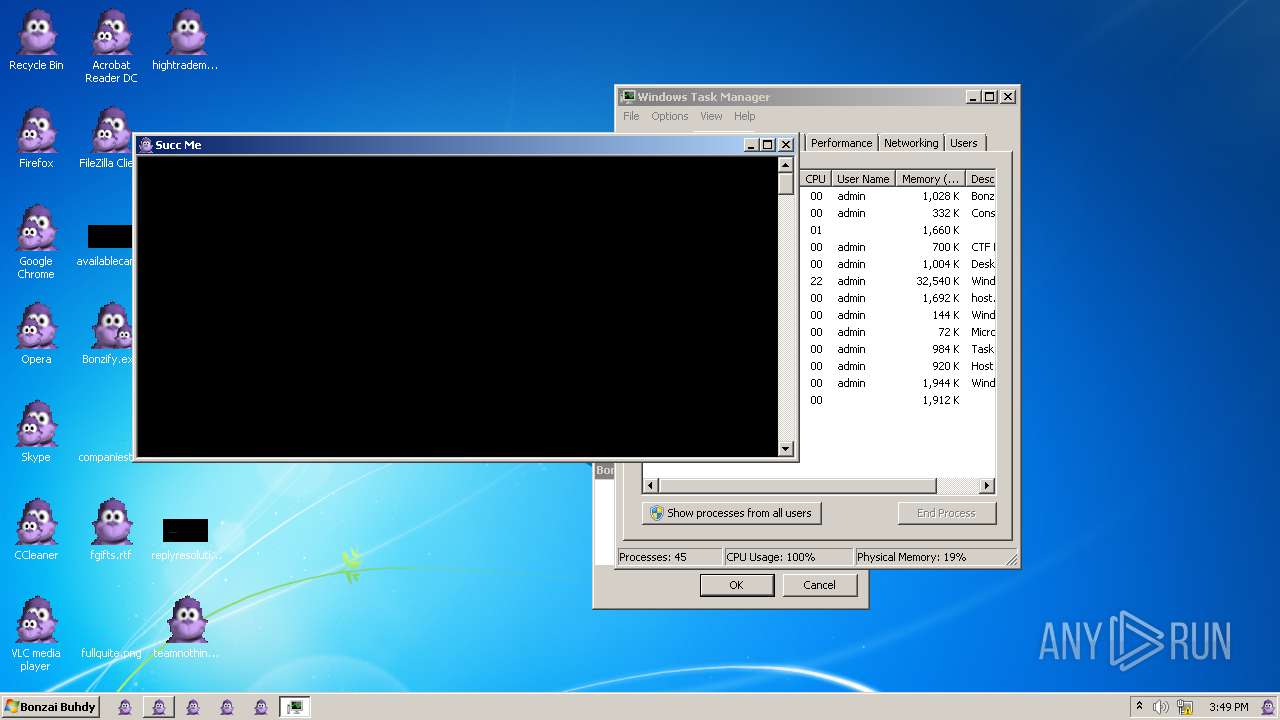Open Task Manager Options menu
Image resolution: width=1280 pixels, height=720 pixels.
(670, 116)
